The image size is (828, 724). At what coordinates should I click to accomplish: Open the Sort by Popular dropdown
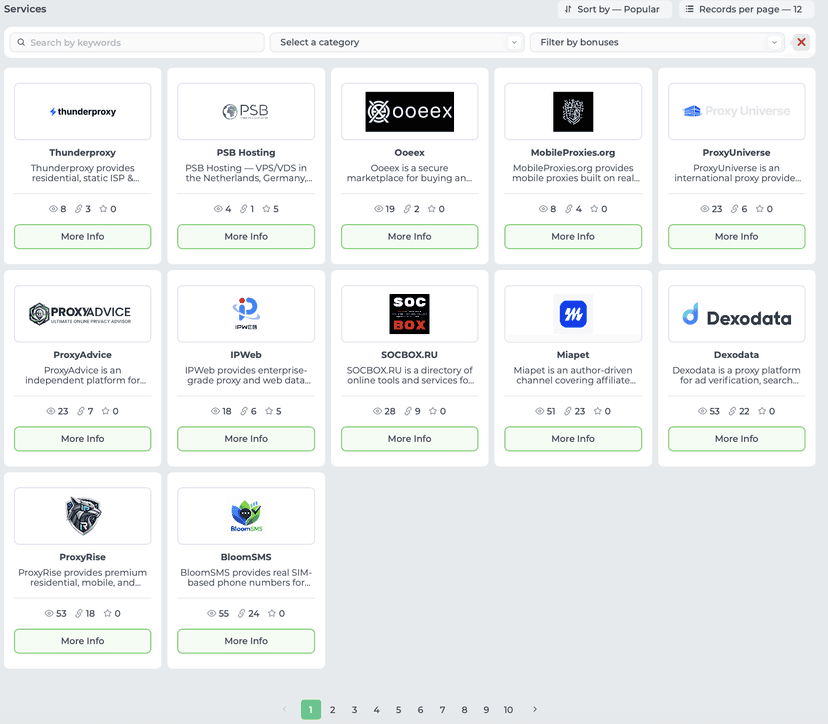[614, 10]
